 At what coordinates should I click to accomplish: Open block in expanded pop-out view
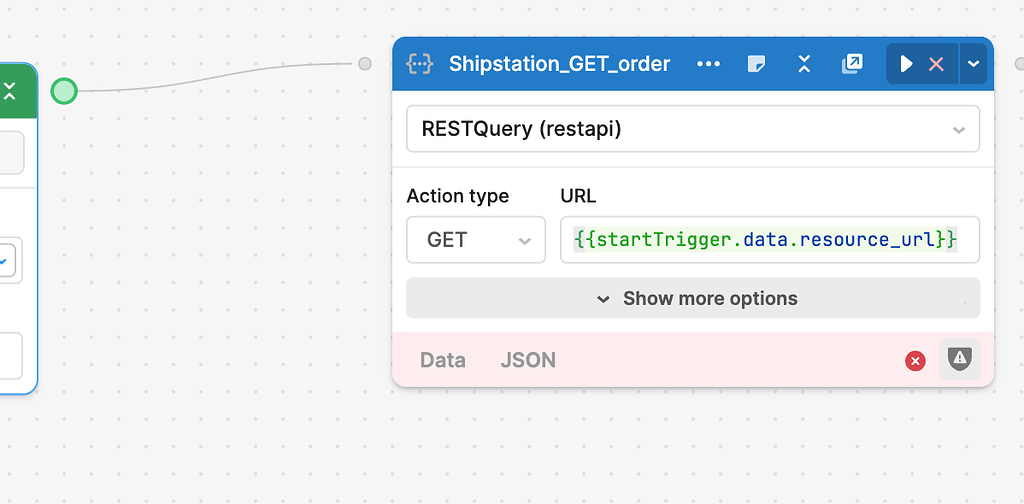852,64
